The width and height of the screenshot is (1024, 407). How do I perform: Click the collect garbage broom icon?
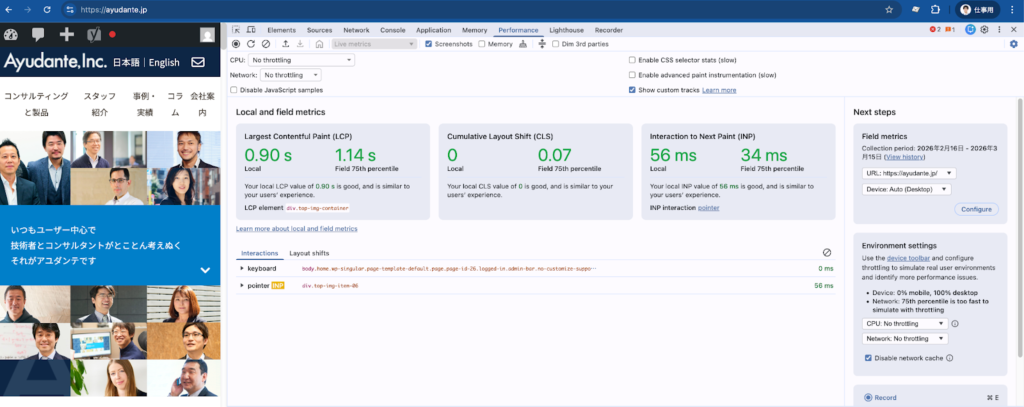pos(523,44)
